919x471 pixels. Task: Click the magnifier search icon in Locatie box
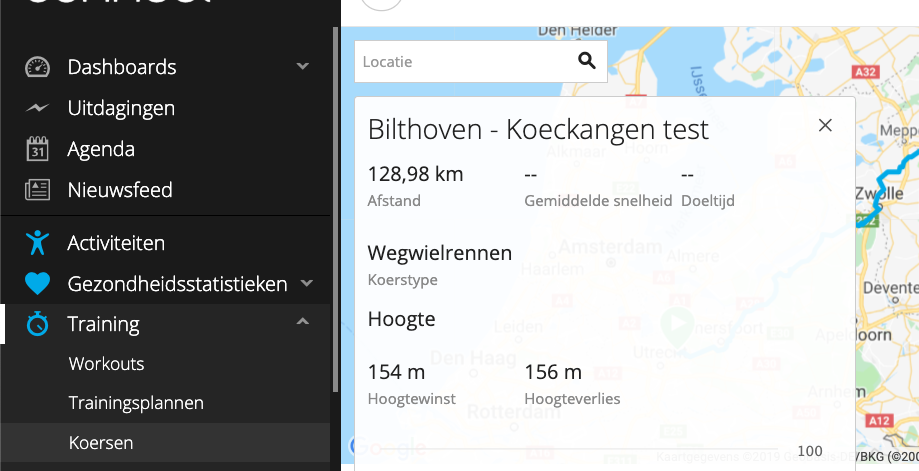tap(587, 62)
